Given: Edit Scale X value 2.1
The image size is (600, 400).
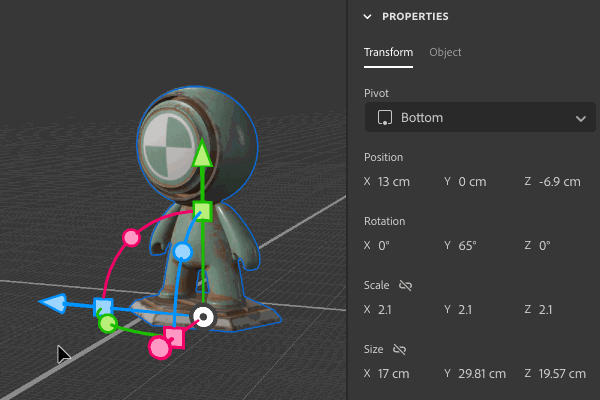Looking at the screenshot, I should click(x=385, y=310).
